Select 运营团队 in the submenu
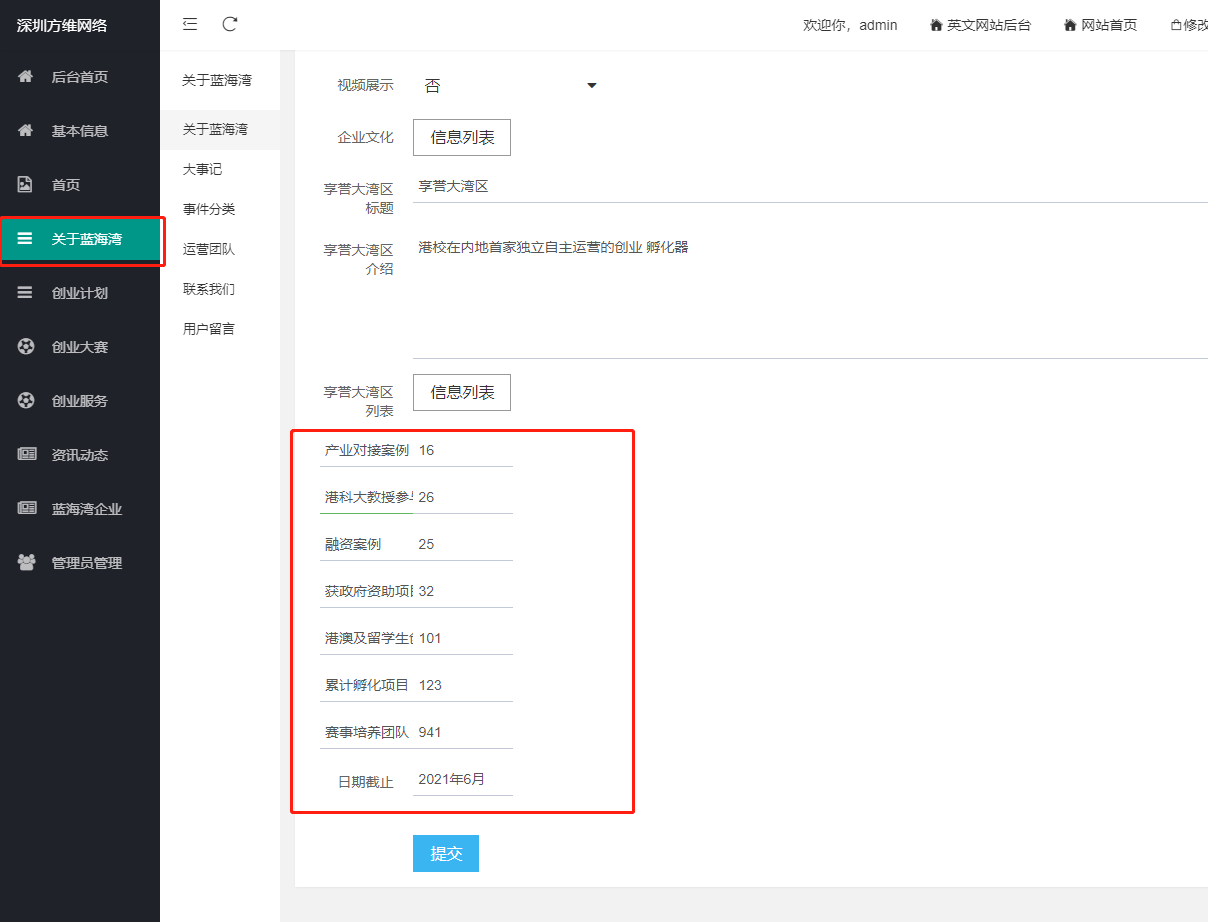This screenshot has width=1208, height=922. [208, 250]
